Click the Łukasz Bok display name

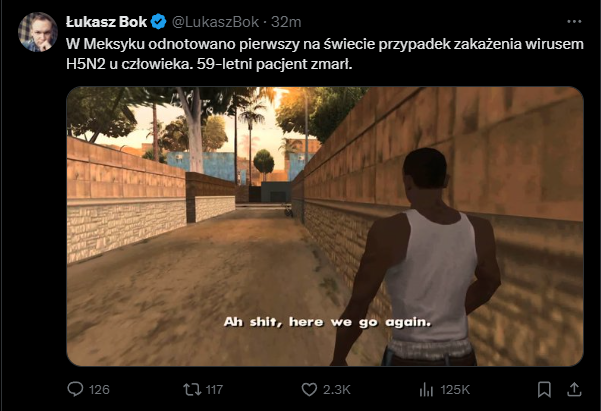point(106,22)
